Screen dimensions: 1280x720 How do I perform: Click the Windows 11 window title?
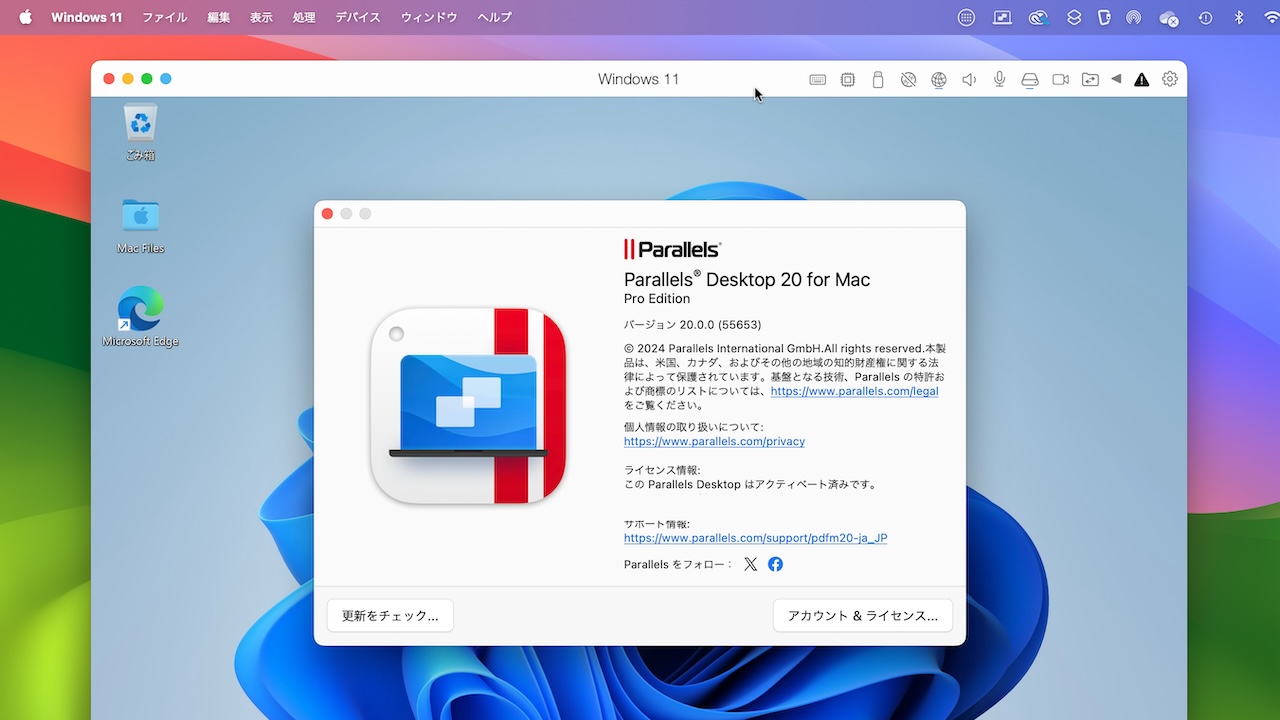coord(638,79)
